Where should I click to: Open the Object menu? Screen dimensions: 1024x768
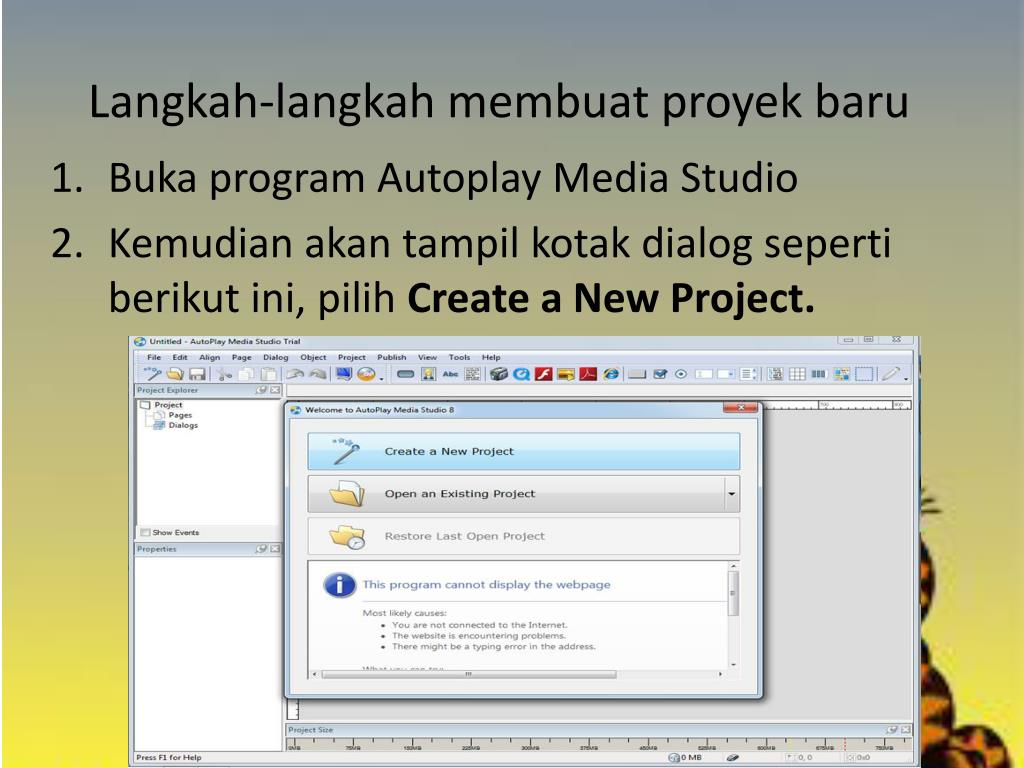(x=313, y=357)
